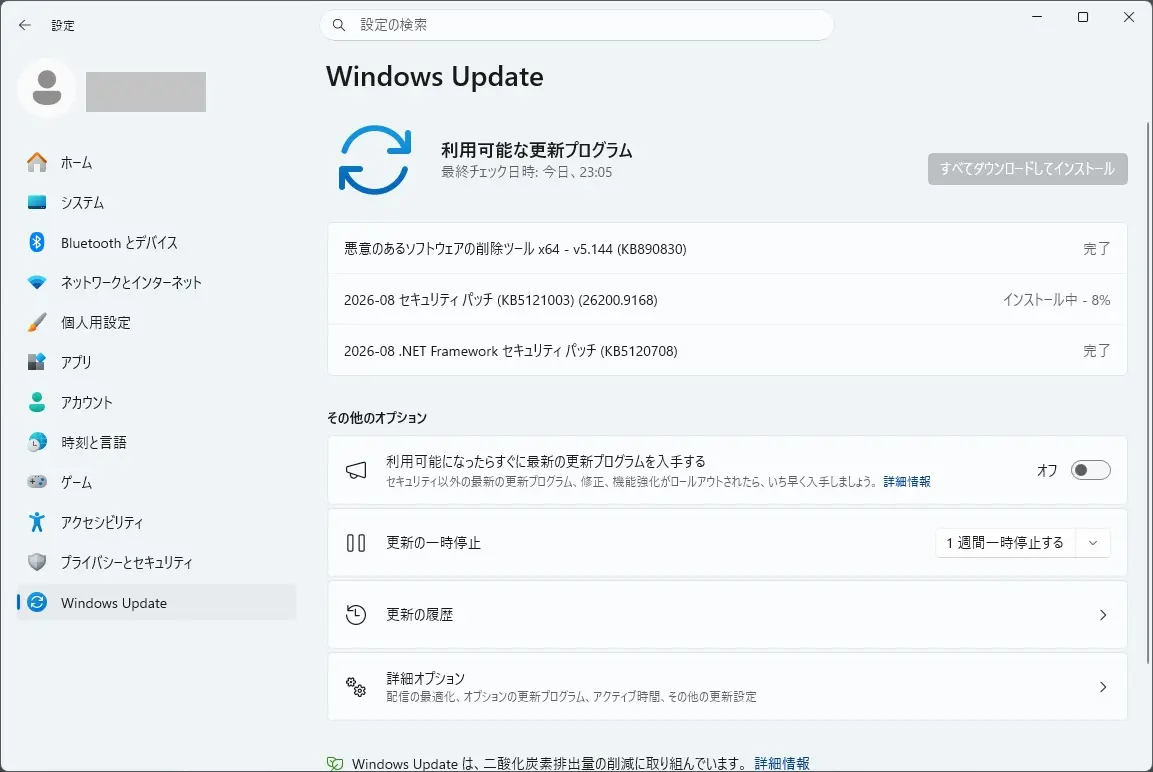The image size is (1153, 772).
Task: Click the Gaming controller icon
Action: pos(37,482)
